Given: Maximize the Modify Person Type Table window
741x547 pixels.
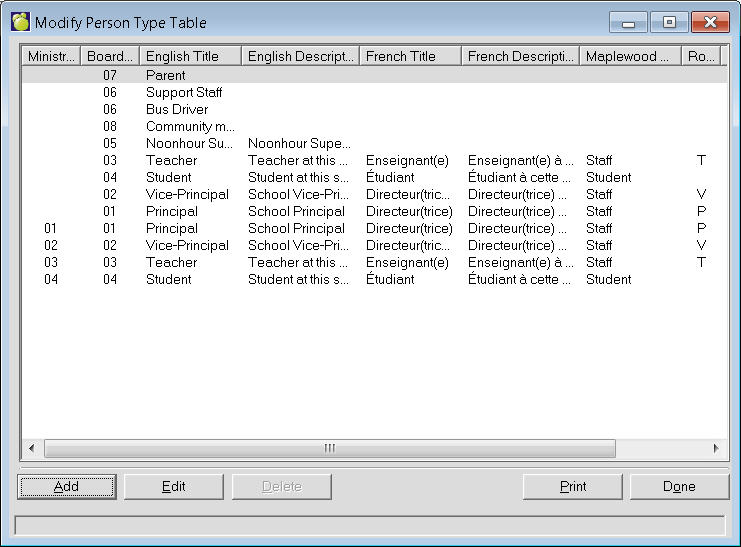Looking at the screenshot, I should pyautogui.click(x=669, y=22).
